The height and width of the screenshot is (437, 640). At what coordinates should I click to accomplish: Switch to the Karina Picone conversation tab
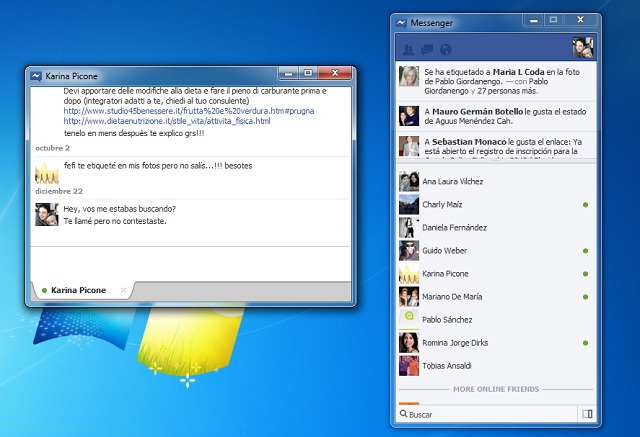click(x=78, y=290)
